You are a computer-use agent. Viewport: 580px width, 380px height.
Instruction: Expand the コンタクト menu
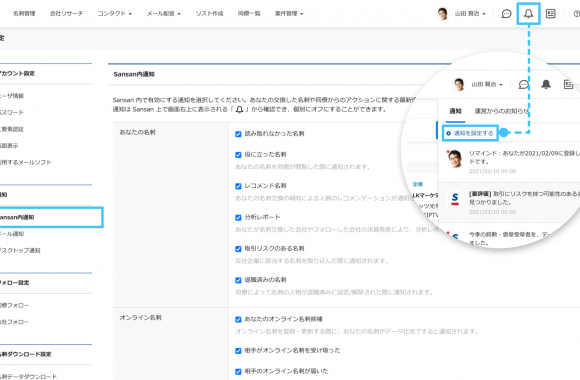(115, 14)
